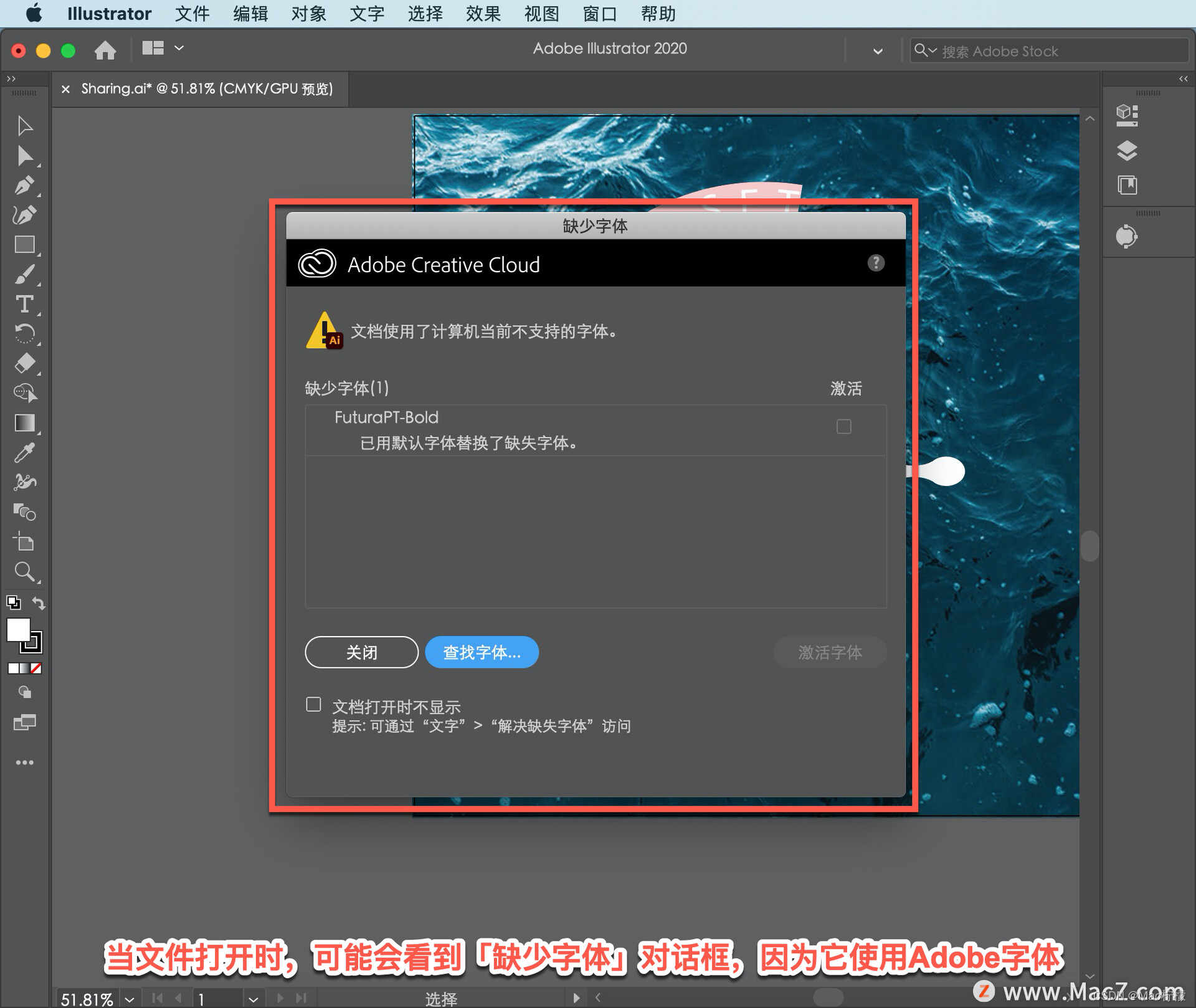1196x1008 pixels.
Task: Swap fill and stroke colors
Action: pos(39,603)
